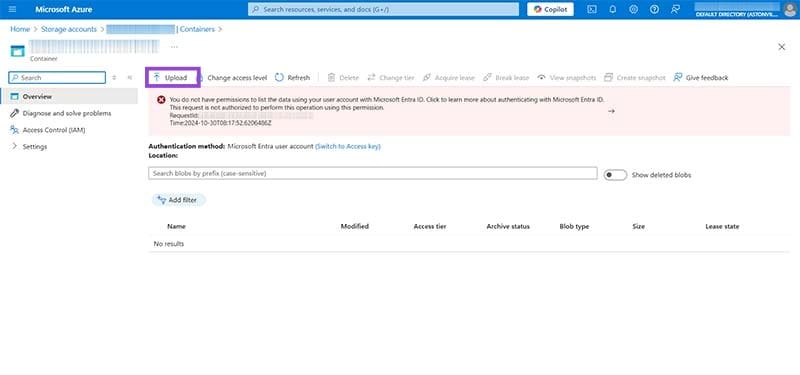Viewport: 800px width, 375px height.
Task: Focus the global search resources box
Action: coord(383,9)
